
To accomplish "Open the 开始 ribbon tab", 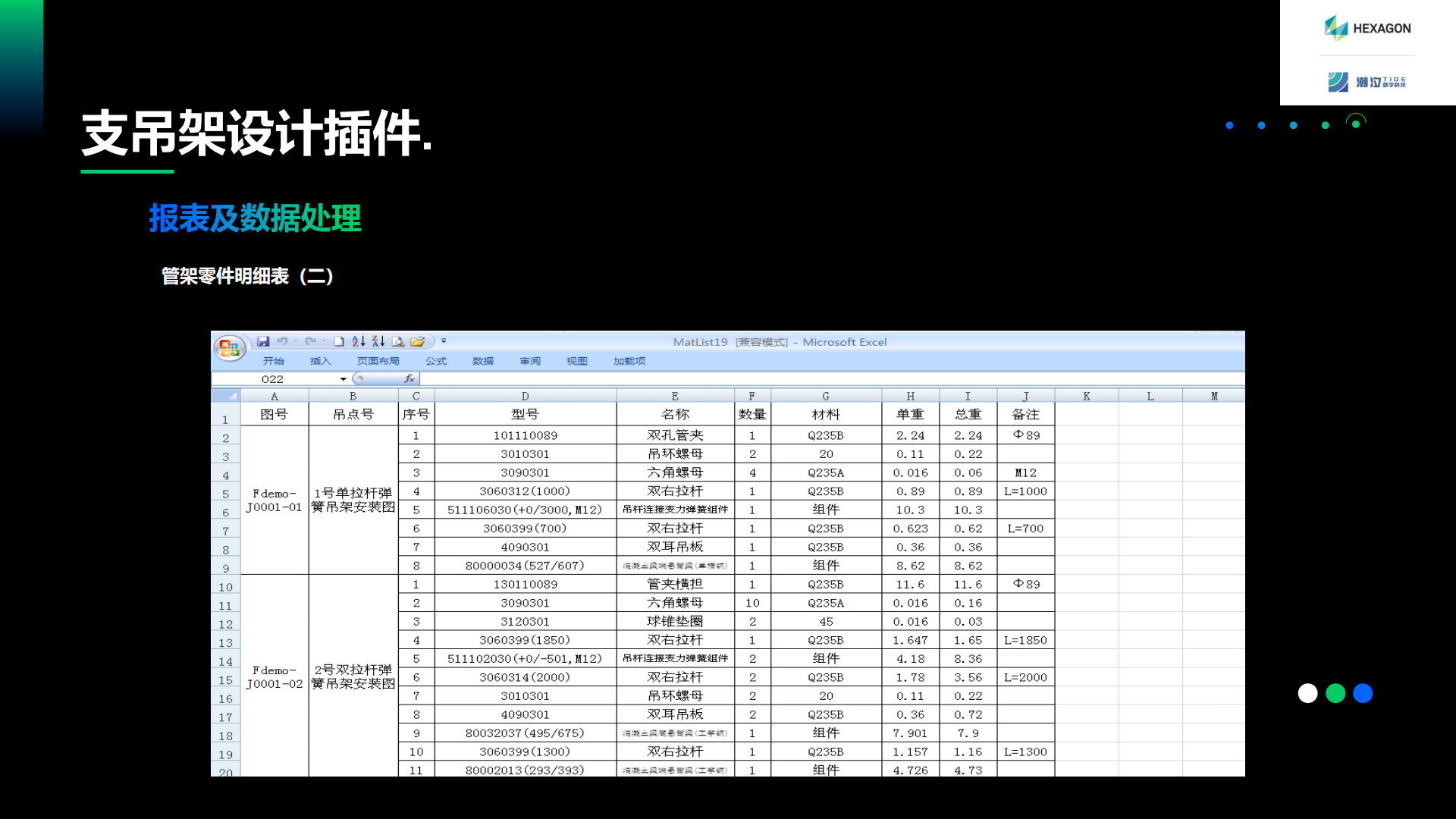I will pos(274,361).
